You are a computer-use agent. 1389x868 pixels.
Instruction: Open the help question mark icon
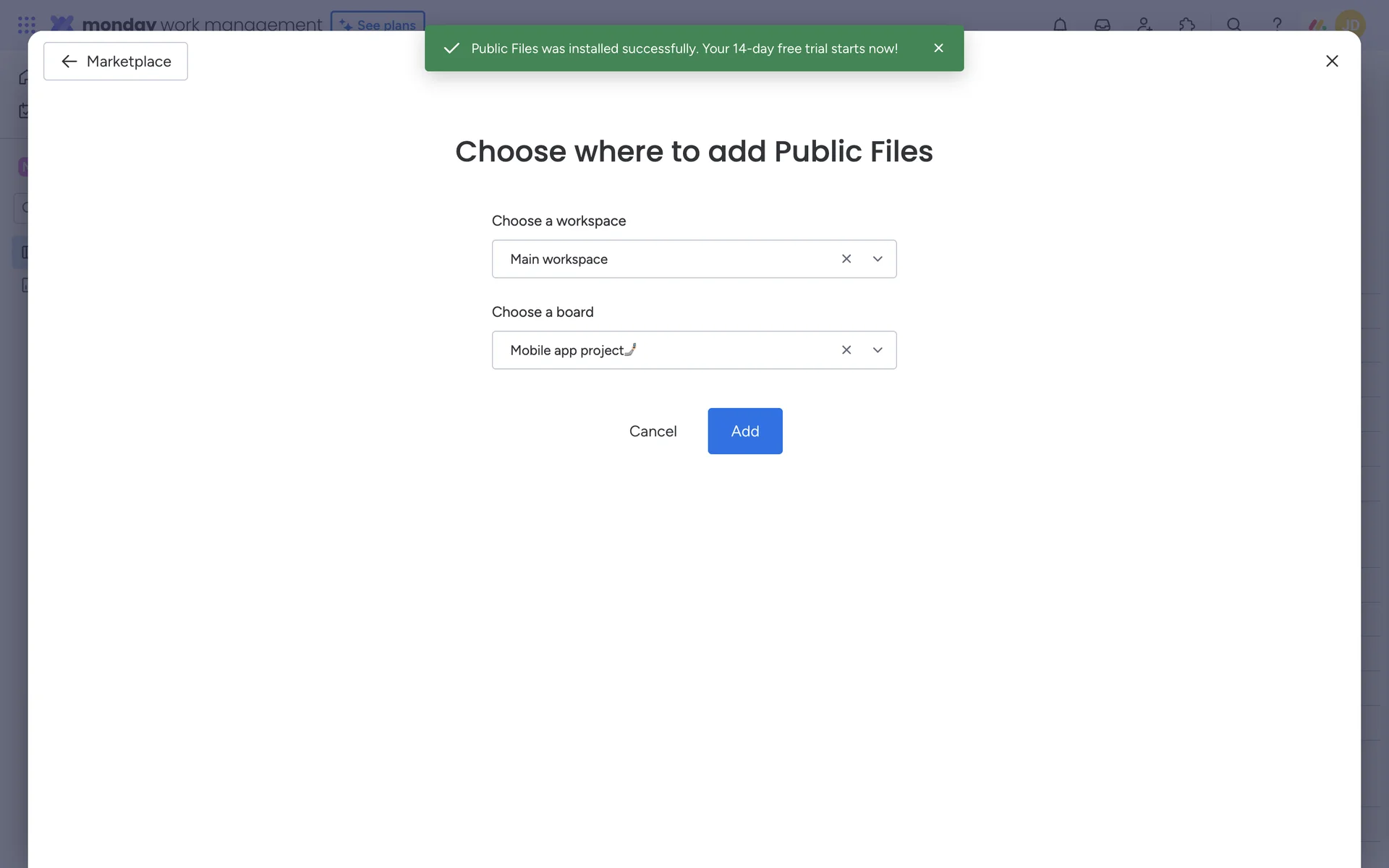pos(1277,25)
